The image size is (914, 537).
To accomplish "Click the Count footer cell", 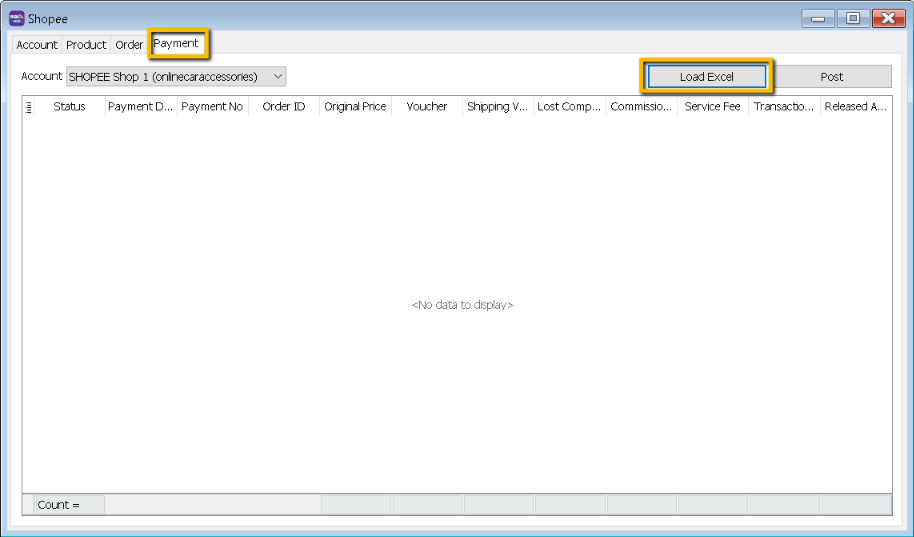I will point(68,505).
